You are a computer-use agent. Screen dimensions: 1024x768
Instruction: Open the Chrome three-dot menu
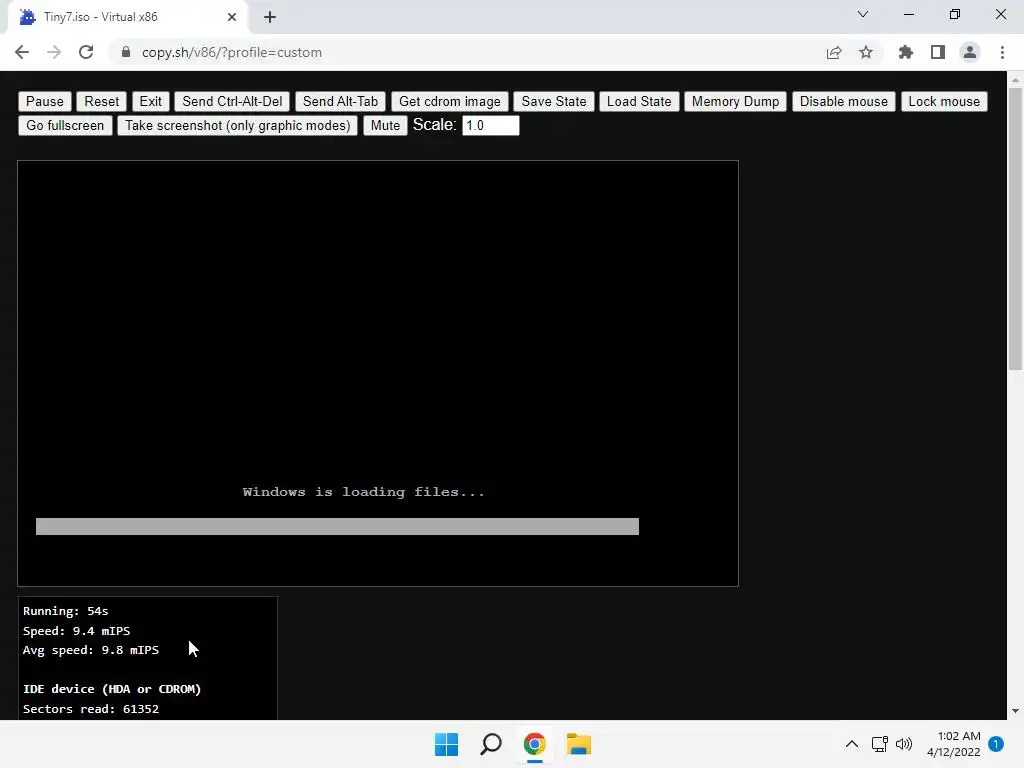pyautogui.click(x=1002, y=52)
